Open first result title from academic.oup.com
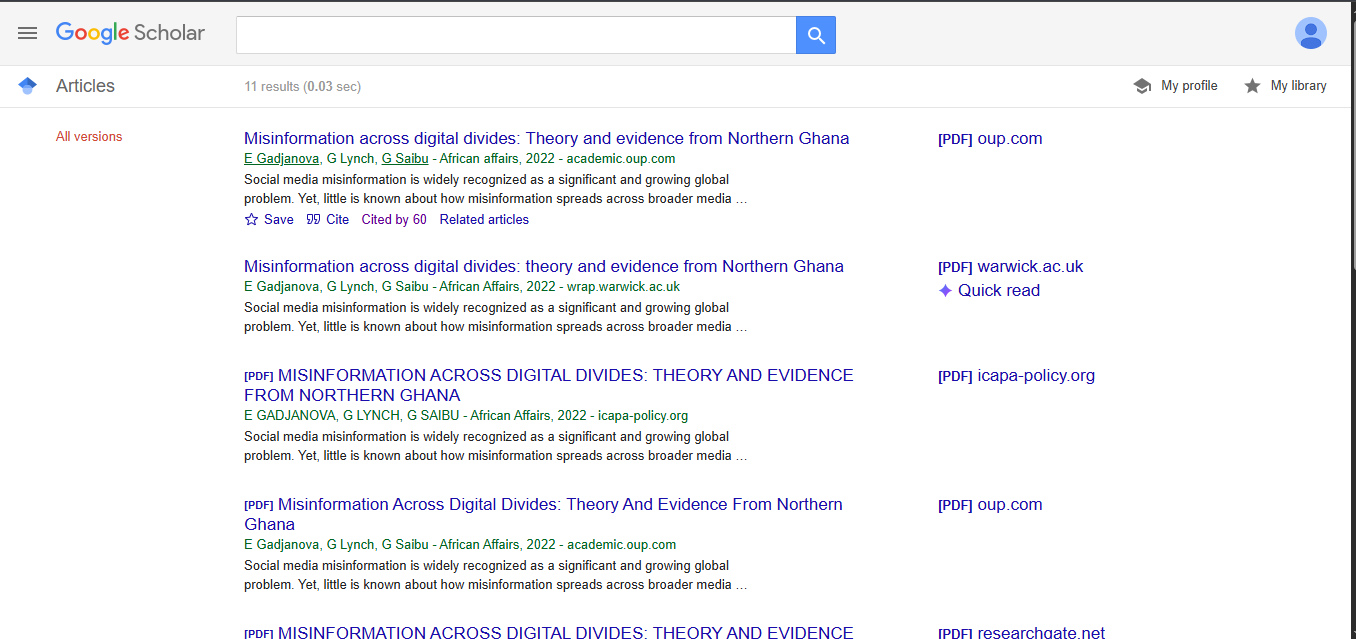This screenshot has width=1356, height=639. click(546, 138)
